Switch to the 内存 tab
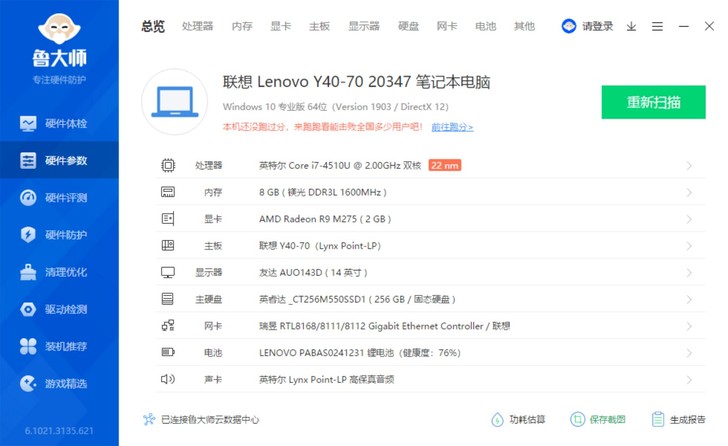728x446 pixels. pos(242,26)
